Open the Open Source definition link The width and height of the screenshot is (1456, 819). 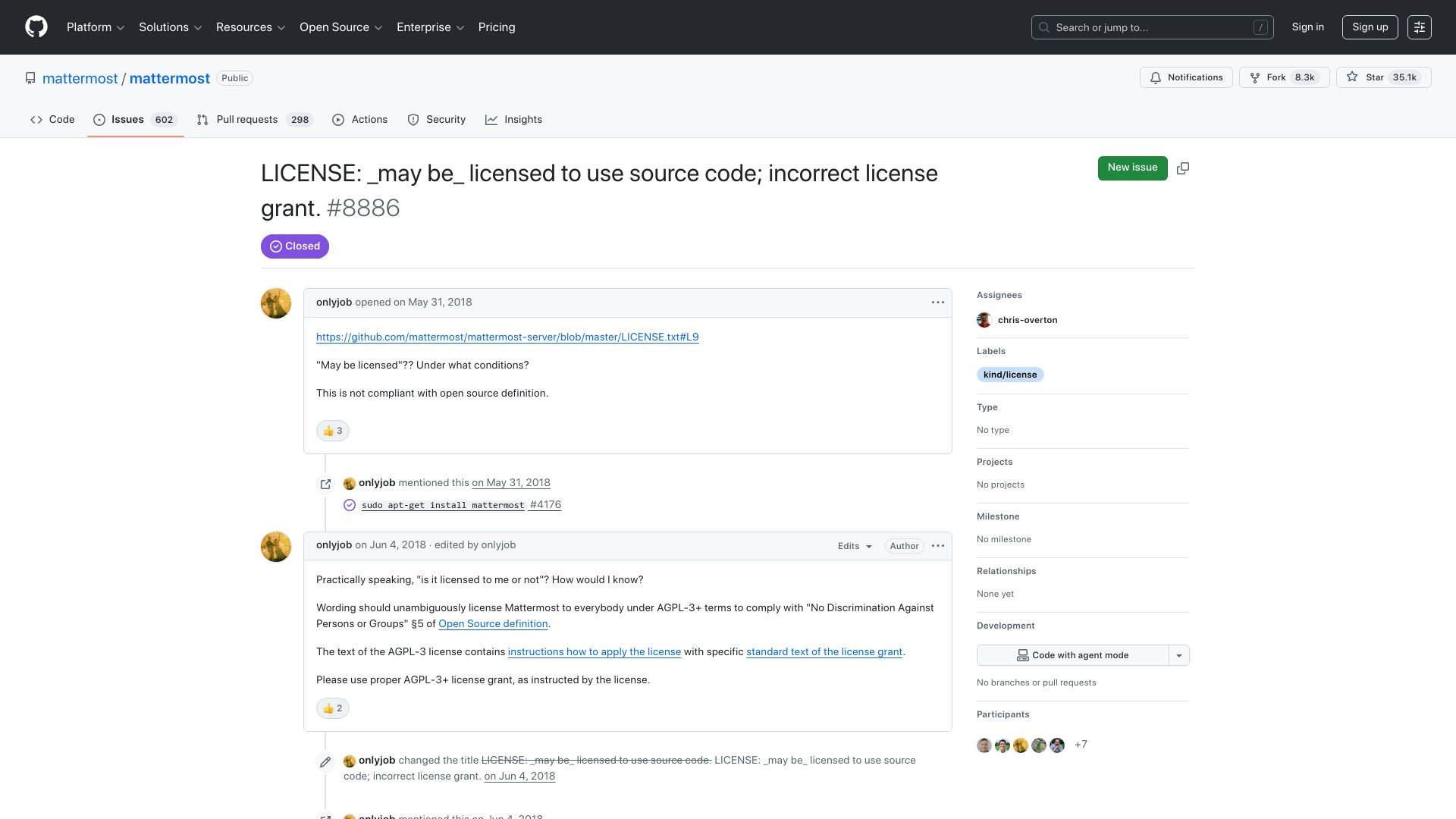click(493, 624)
